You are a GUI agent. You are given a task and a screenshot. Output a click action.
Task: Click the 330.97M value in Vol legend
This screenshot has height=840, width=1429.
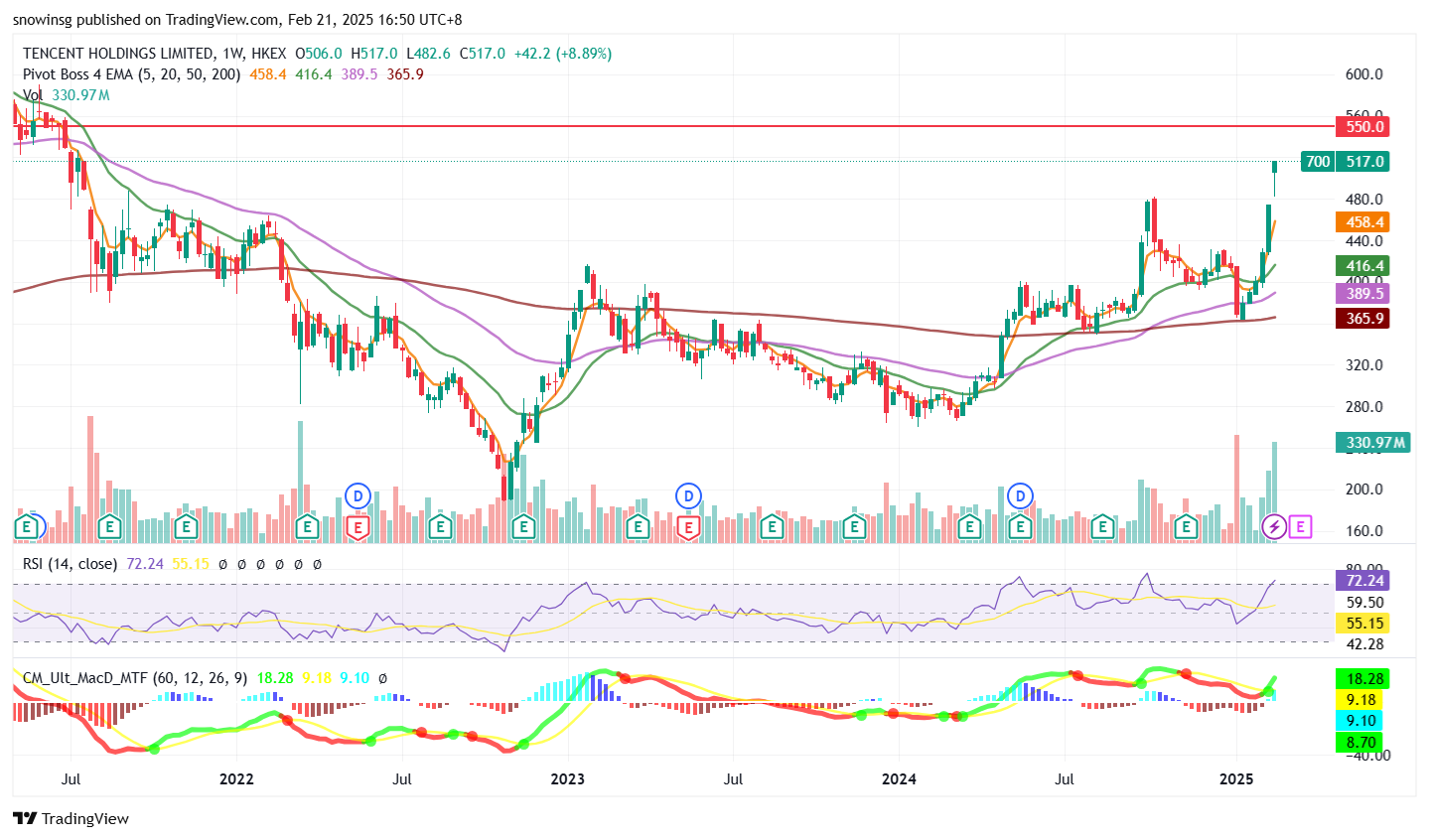(x=80, y=95)
